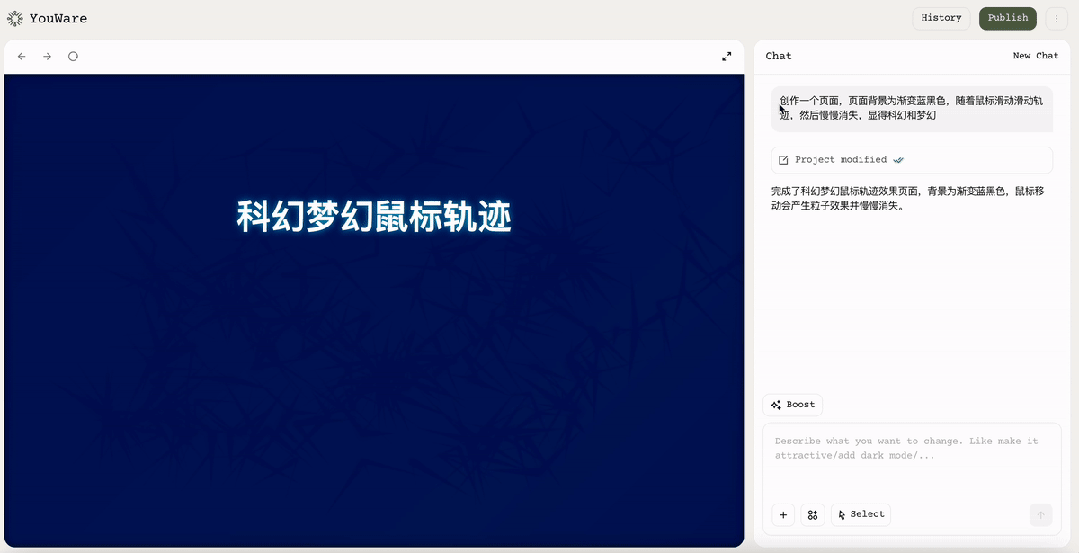Screen dimensions: 1079x553
Task: Start a New Chat
Action: [1035, 56]
